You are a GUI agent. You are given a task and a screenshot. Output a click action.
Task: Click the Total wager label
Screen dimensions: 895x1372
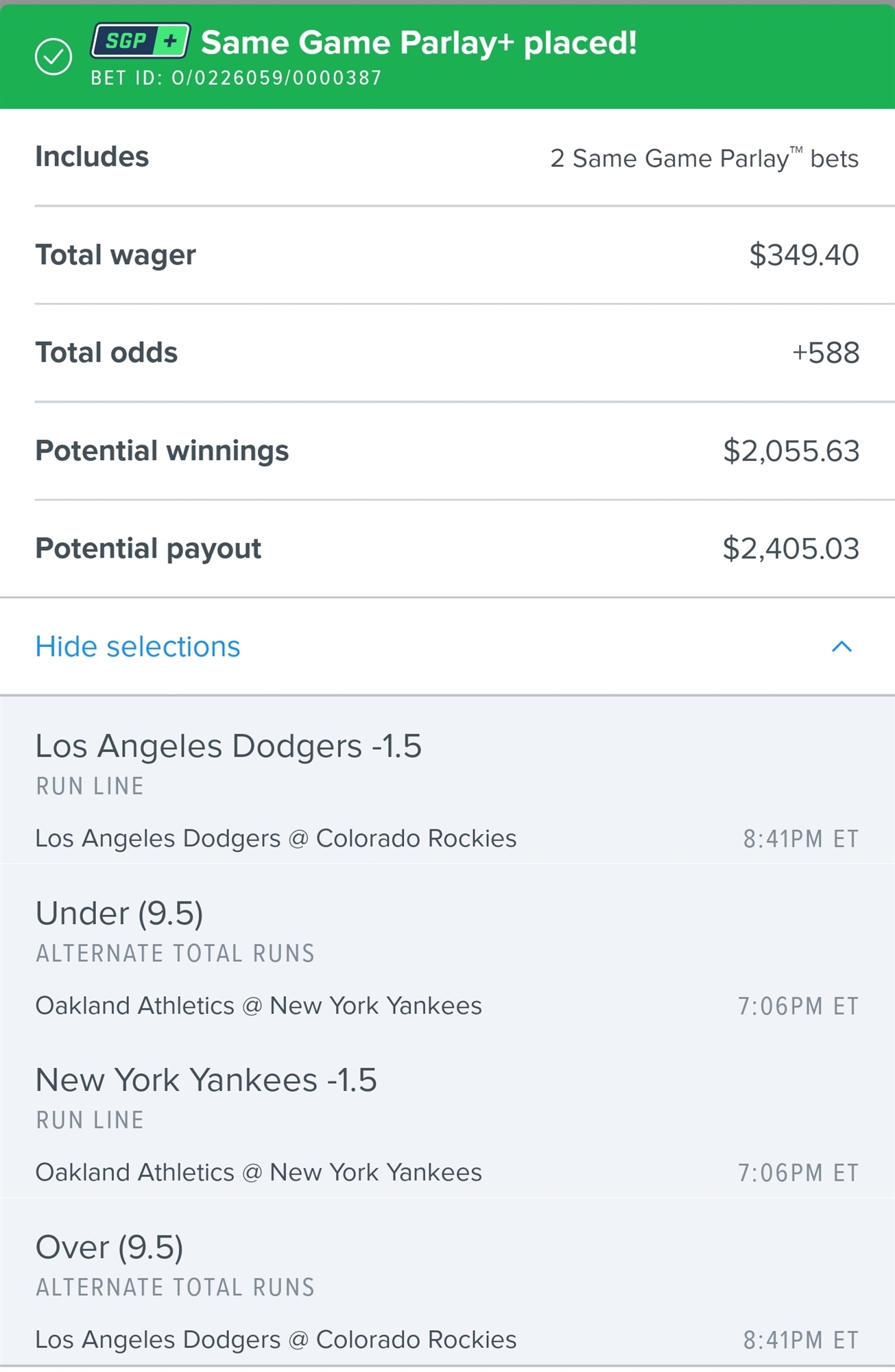pos(115,255)
